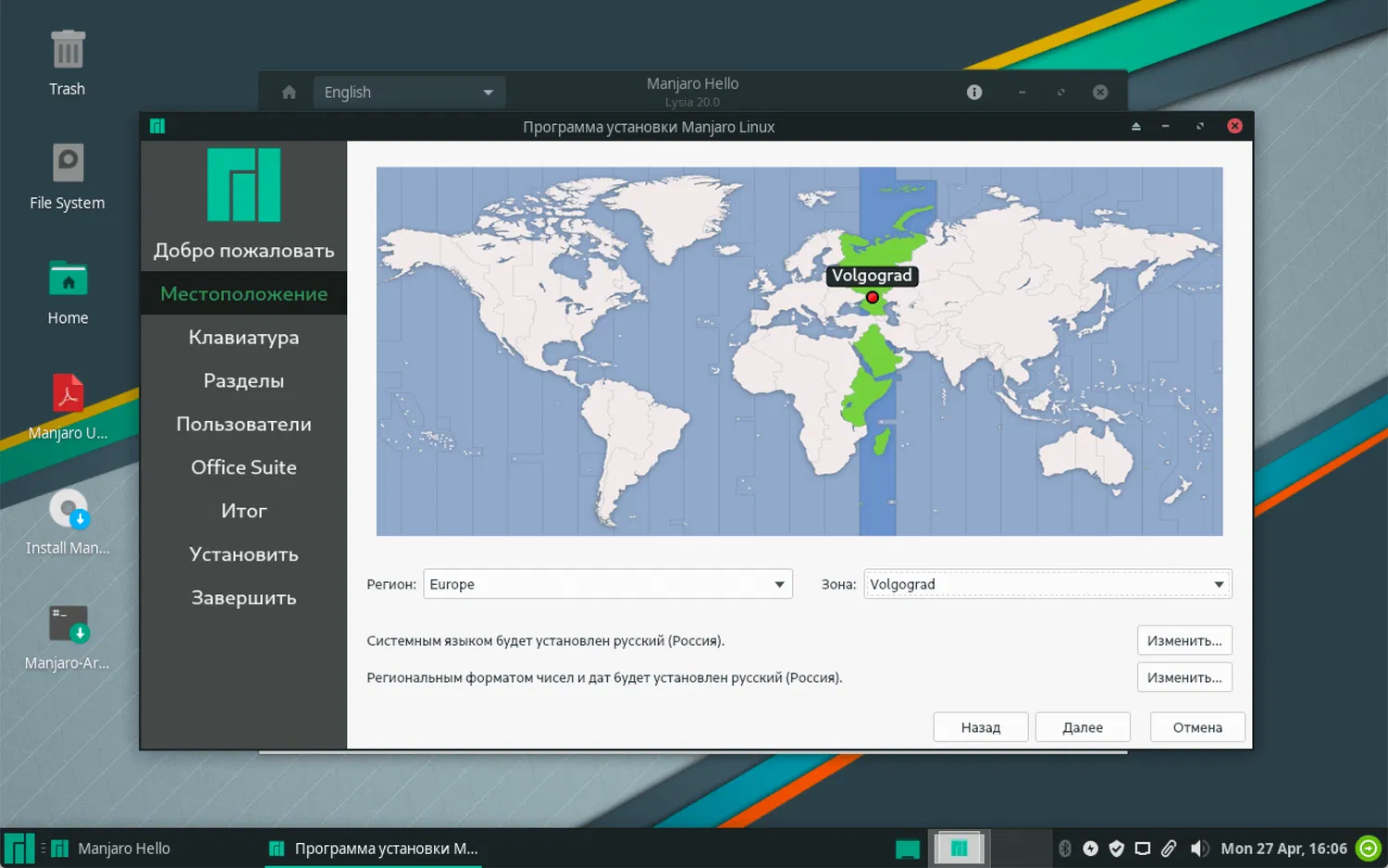Viewport: 1388px width, 868px height.
Task: Select the Install Manjaro desktop launcher
Action: click(x=68, y=509)
